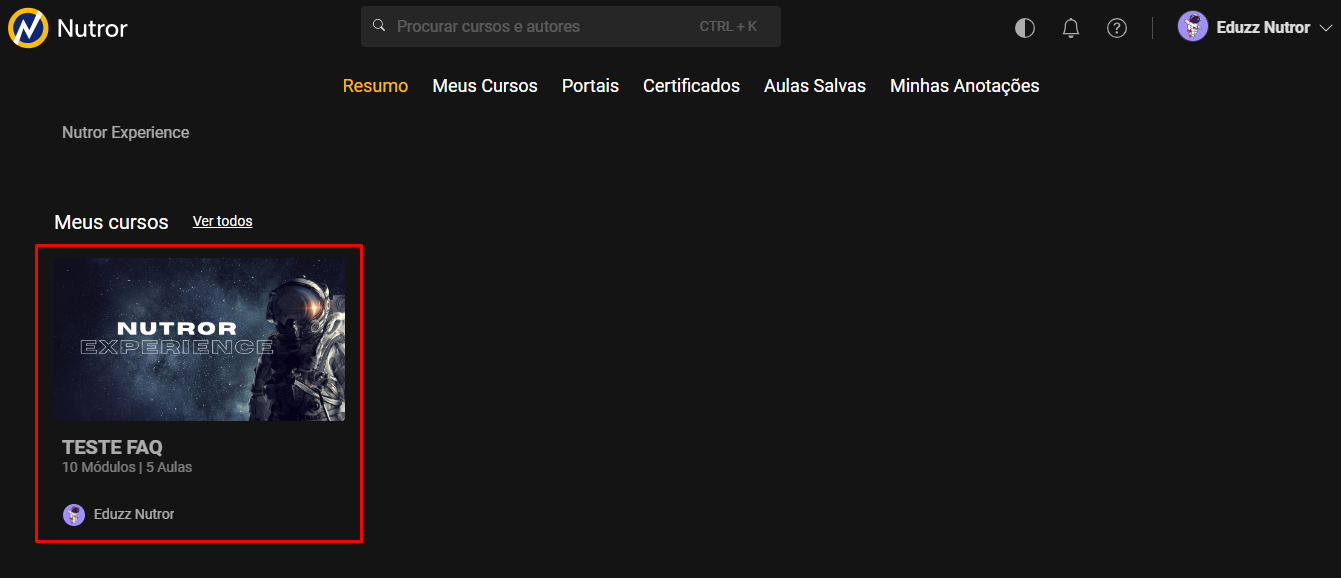Open the help question mark icon
1341x578 pixels.
(1117, 28)
